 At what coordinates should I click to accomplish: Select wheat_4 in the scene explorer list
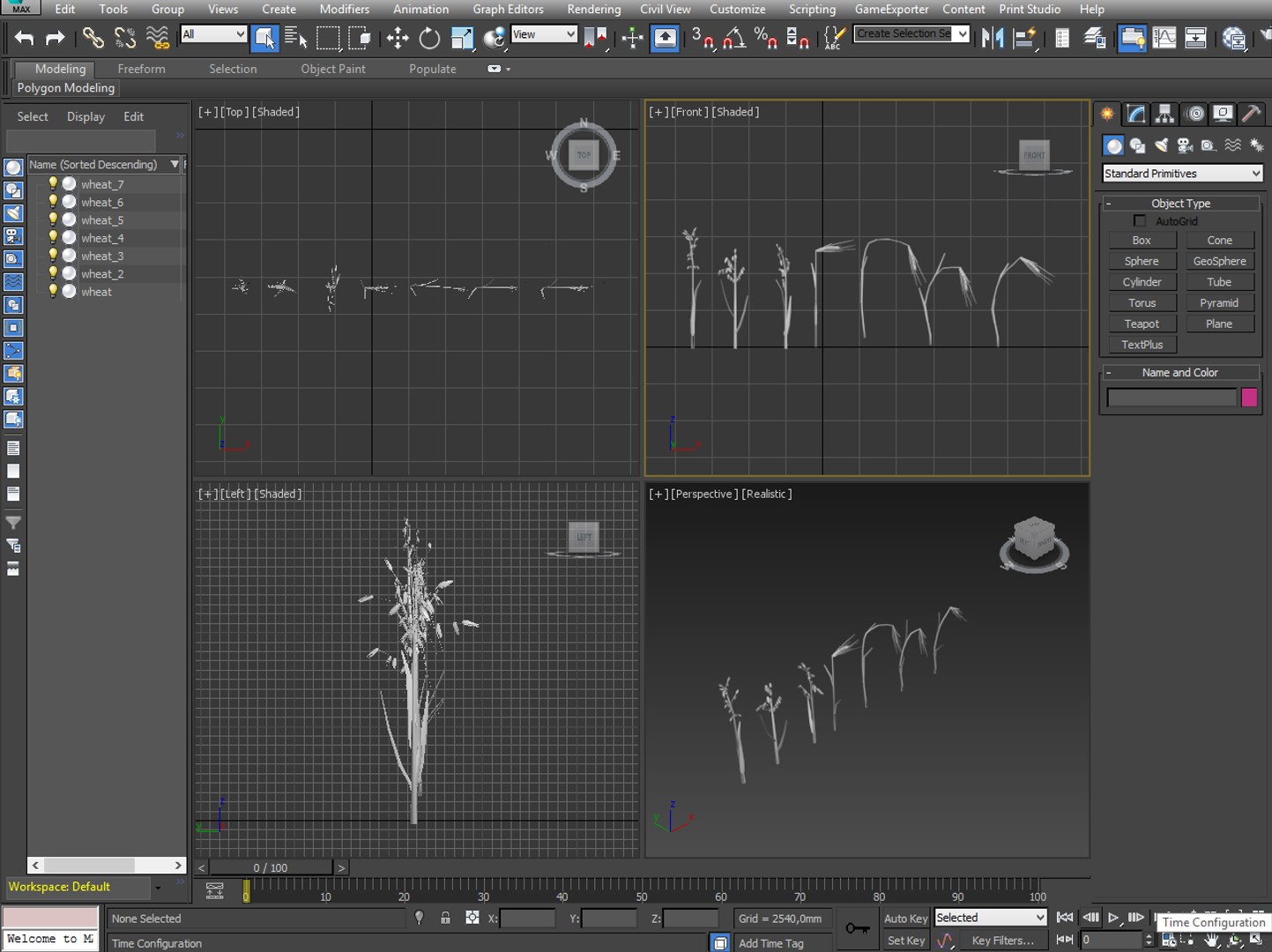[x=102, y=238]
